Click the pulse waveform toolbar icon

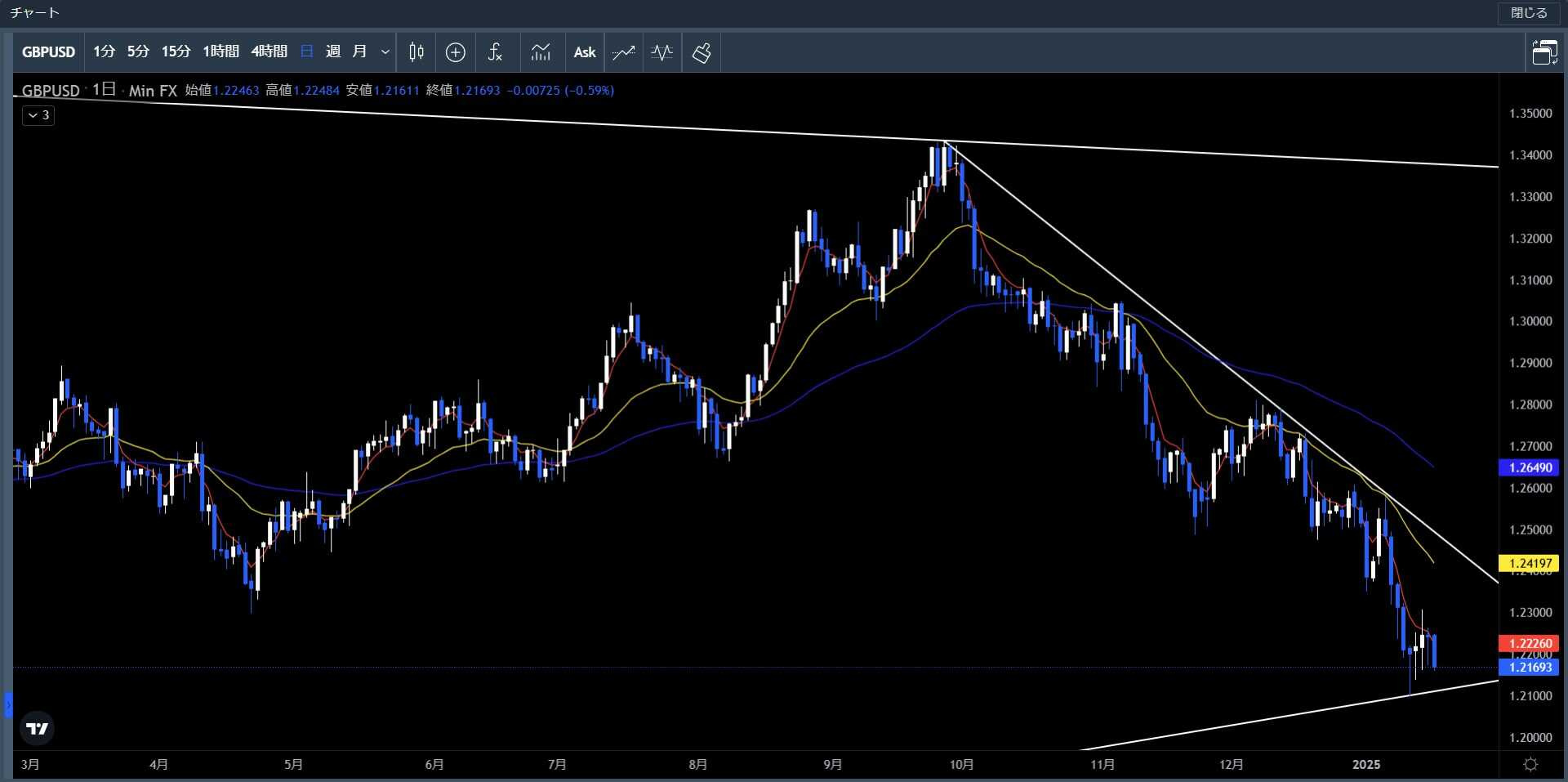662,52
